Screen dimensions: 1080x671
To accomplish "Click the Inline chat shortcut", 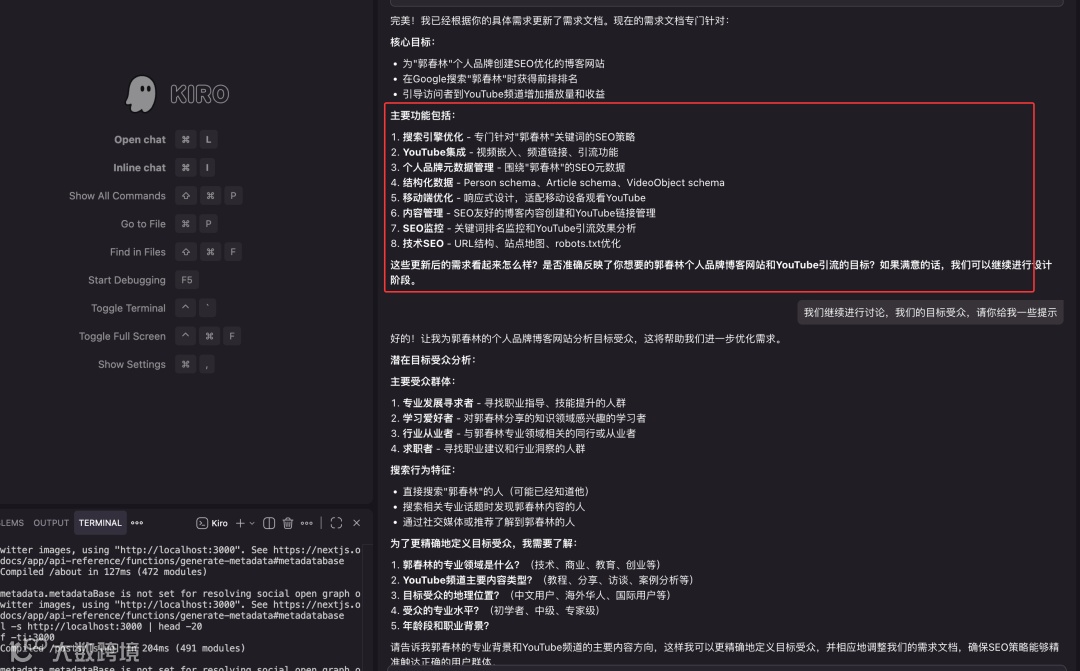I will [x=139, y=167].
